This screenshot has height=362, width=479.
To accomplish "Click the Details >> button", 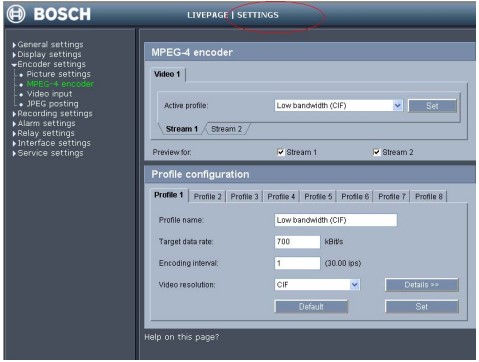I will 422,285.
